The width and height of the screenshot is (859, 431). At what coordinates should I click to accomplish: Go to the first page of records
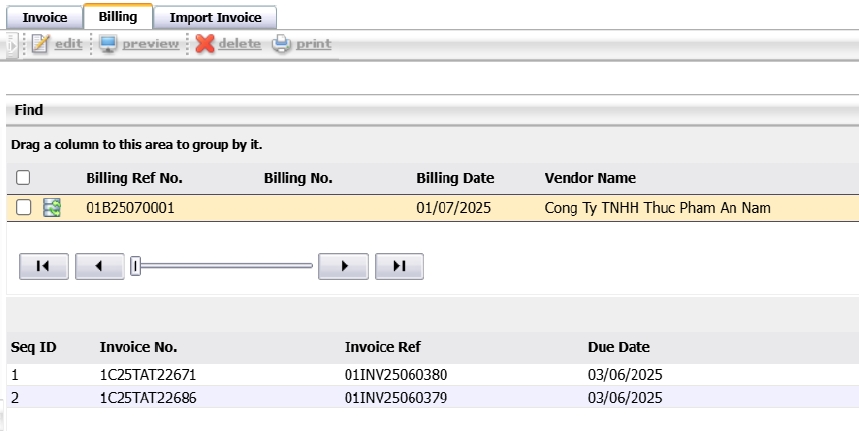point(44,266)
